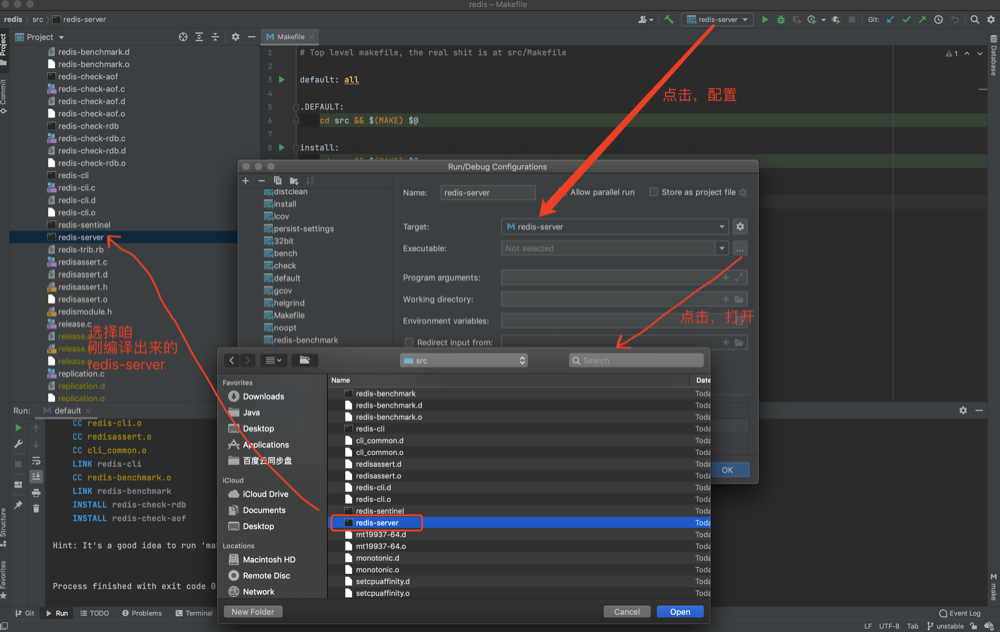Click the print icon in Run panel
This screenshot has width=1000, height=632.
pos(36,492)
